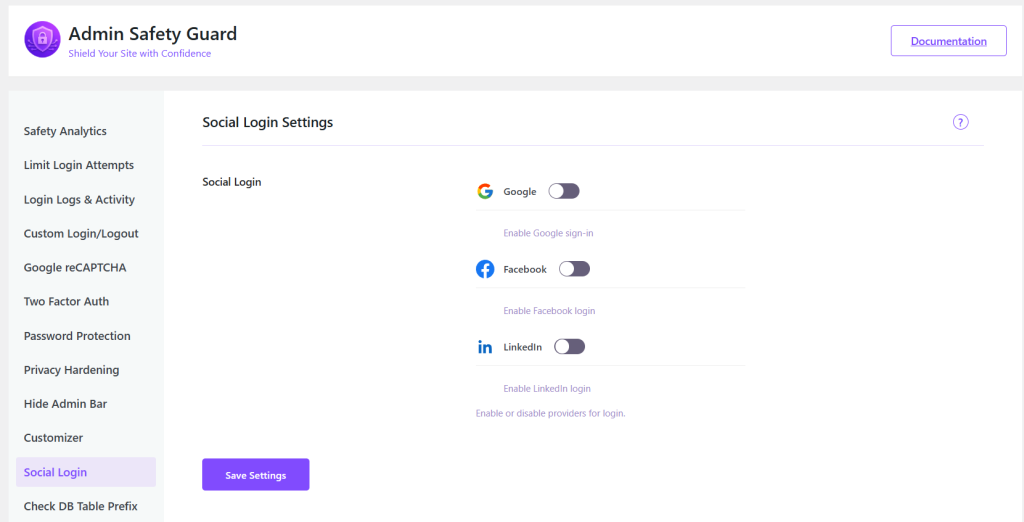Screen dimensions: 1024x522
Task: Select Login Logs & Activity menu item
Action: click(79, 199)
